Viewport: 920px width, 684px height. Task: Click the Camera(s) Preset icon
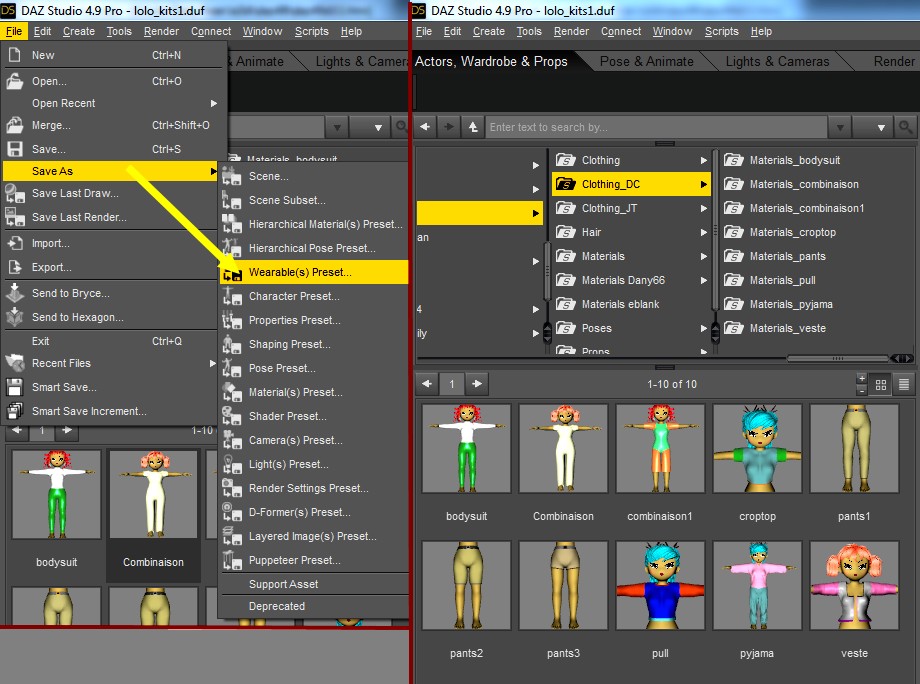click(x=232, y=441)
